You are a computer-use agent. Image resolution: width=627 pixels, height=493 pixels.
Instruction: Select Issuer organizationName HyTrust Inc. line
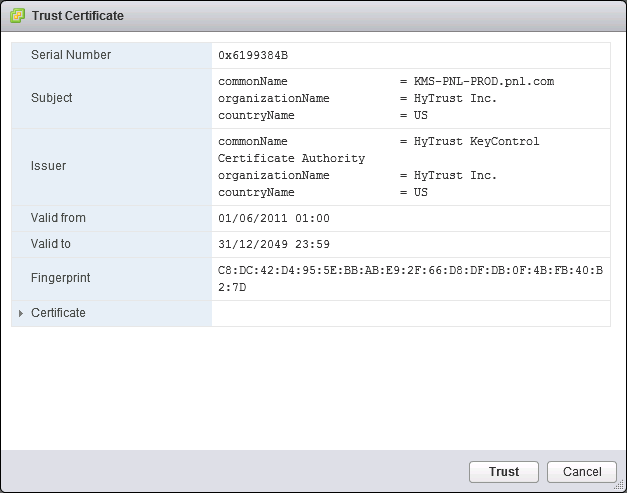coord(357,176)
